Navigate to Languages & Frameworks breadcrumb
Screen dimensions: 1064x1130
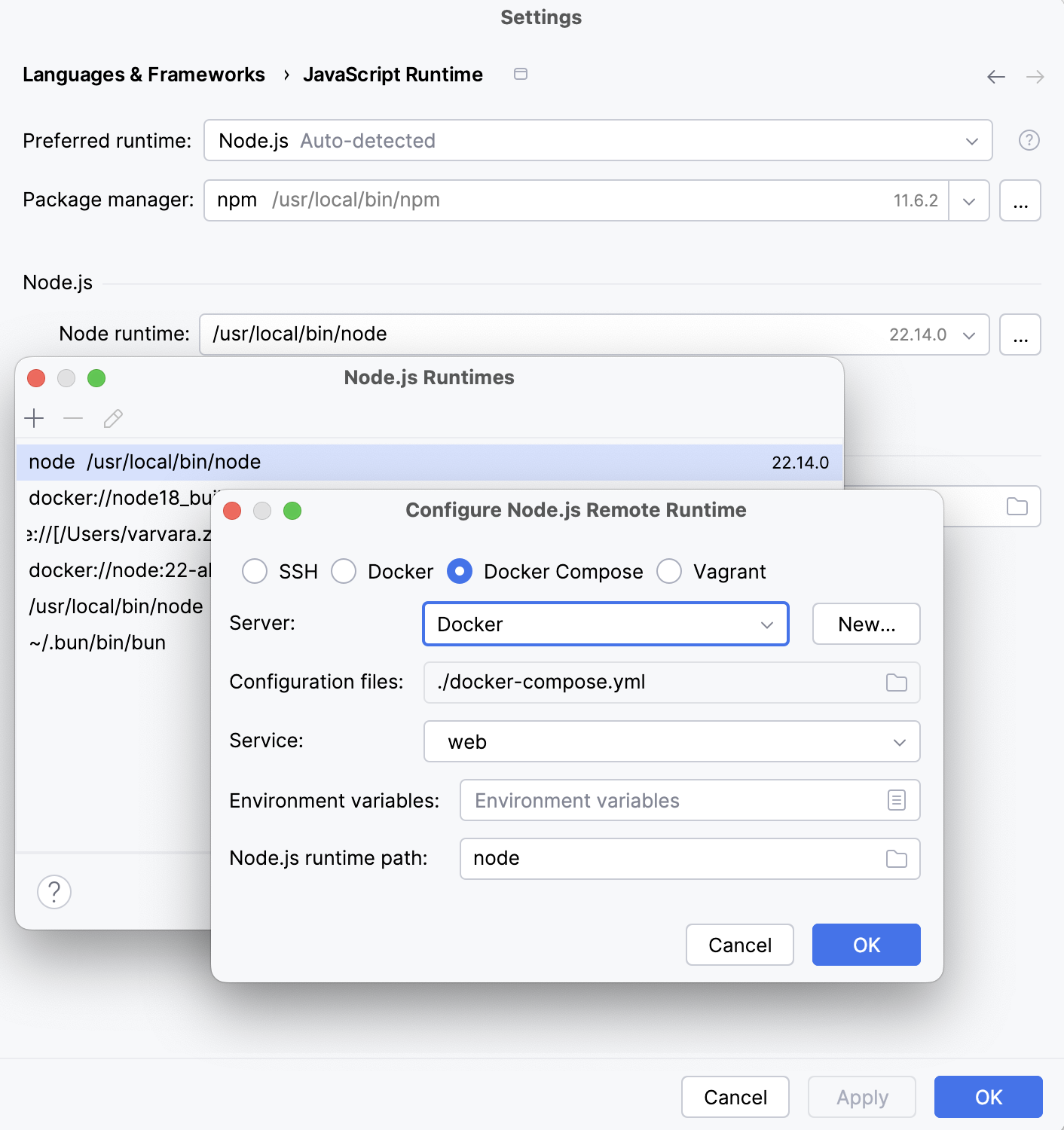[144, 75]
